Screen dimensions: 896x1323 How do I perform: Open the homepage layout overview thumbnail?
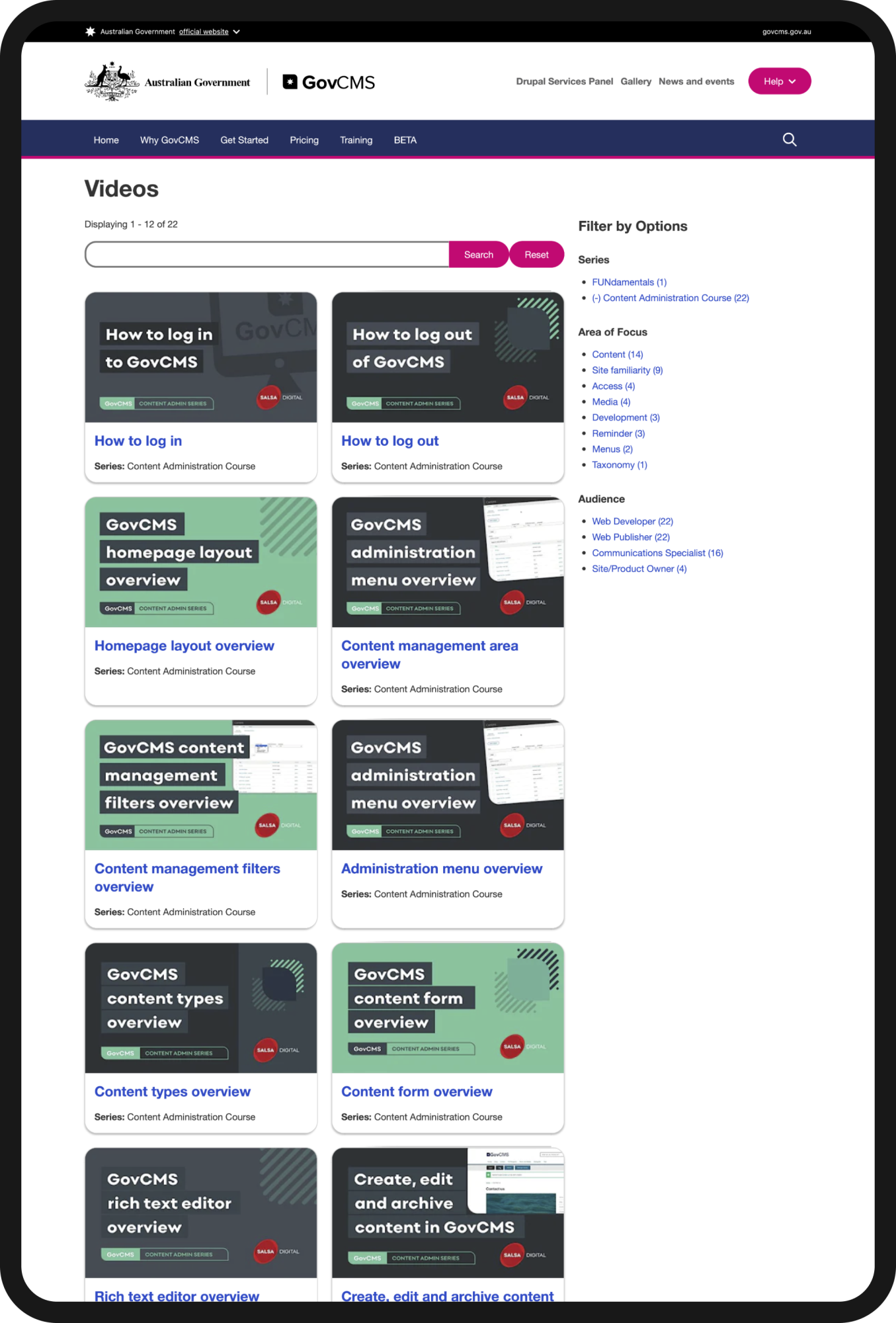click(201, 562)
